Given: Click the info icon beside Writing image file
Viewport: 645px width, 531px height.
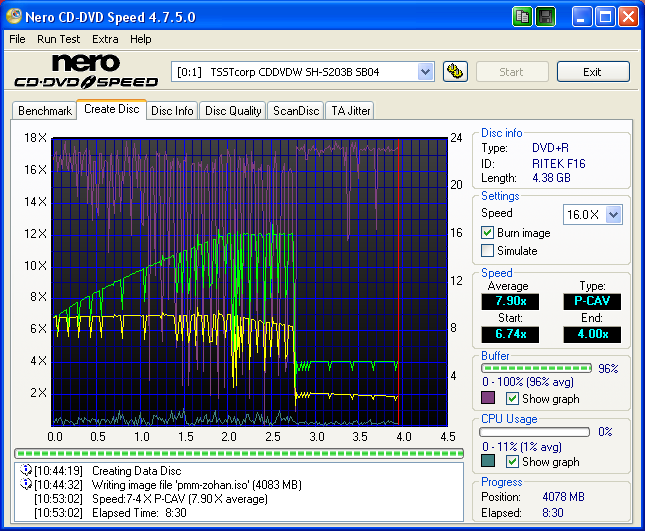Looking at the screenshot, I should [26, 484].
